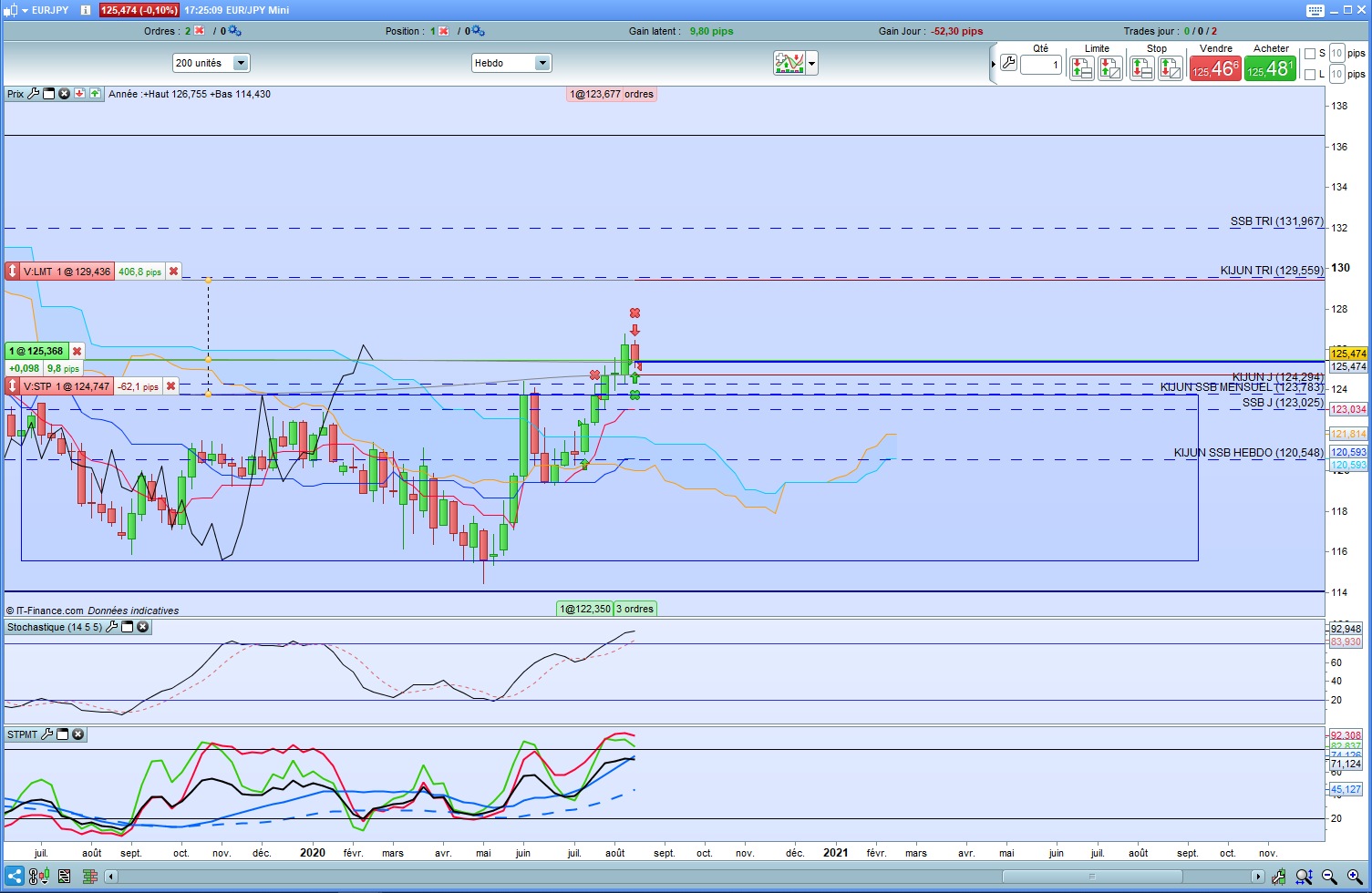This screenshot has width=1372, height=893.
Task: Click the vertical zoom magnifier icon
Action: tap(1305, 877)
